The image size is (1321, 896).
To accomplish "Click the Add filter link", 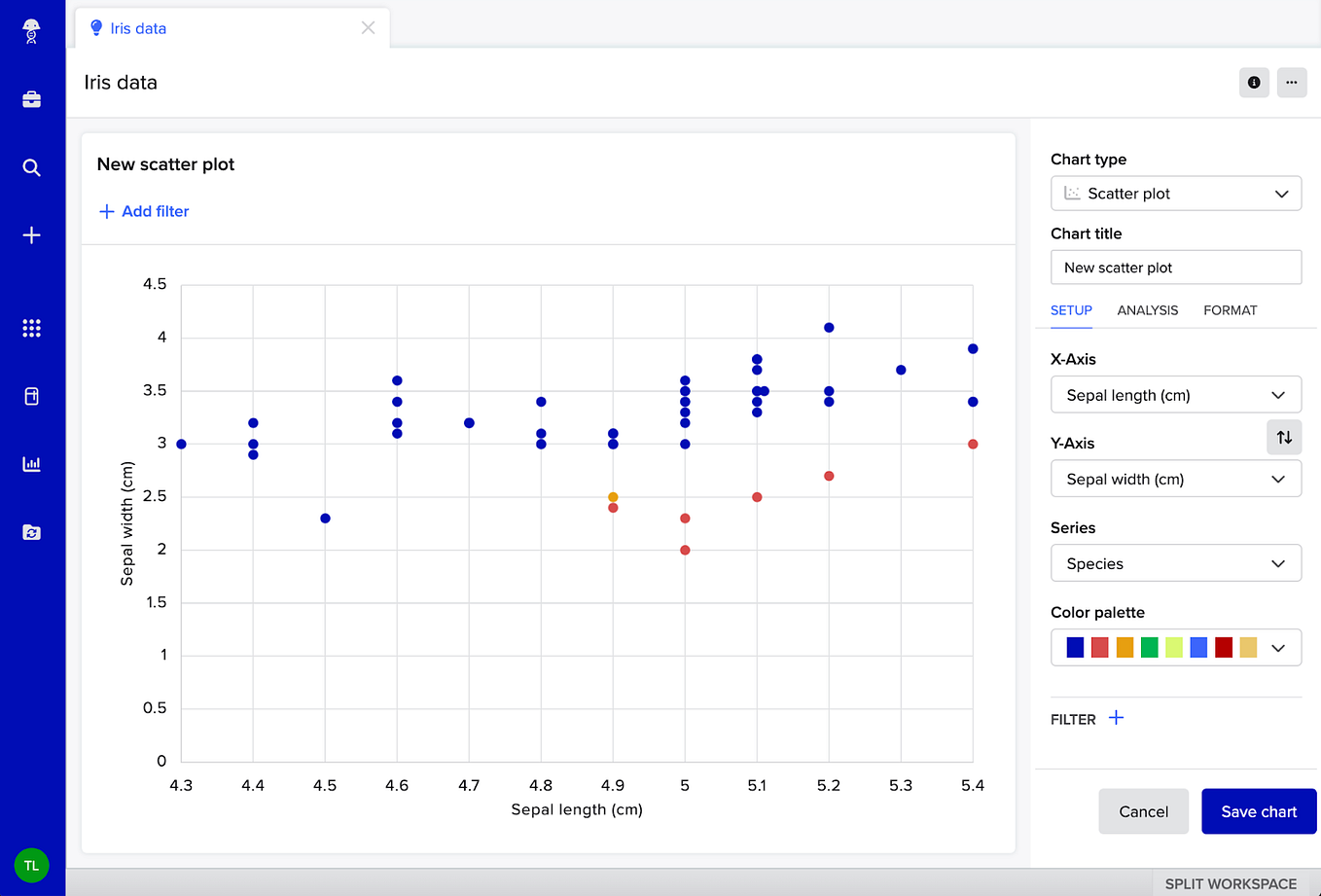I will pos(143,211).
